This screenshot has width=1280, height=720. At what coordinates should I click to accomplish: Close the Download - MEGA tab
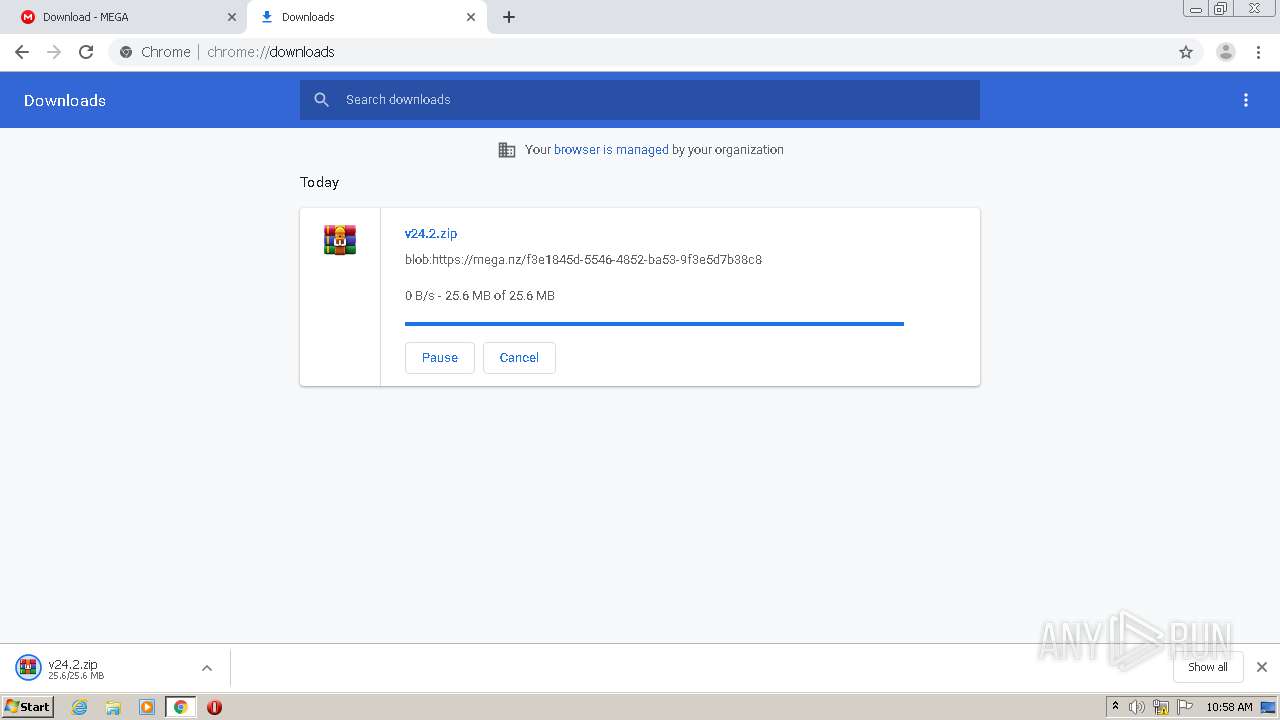(x=232, y=17)
